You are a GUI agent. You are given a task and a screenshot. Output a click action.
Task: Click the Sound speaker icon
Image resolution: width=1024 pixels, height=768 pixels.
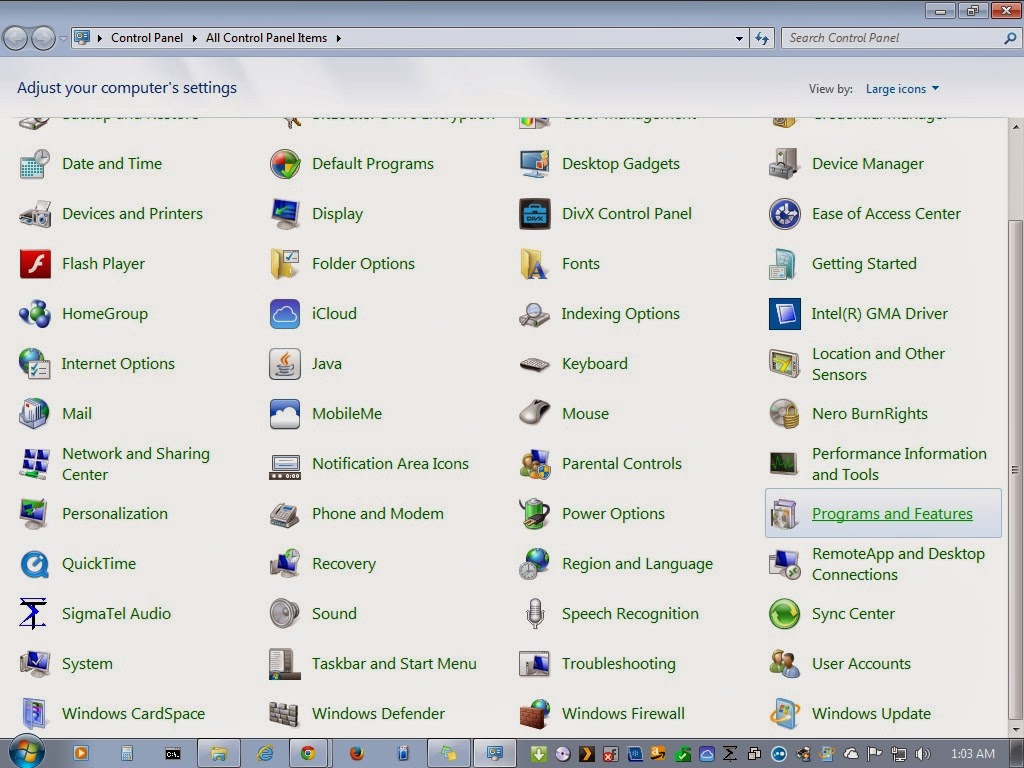tap(285, 614)
